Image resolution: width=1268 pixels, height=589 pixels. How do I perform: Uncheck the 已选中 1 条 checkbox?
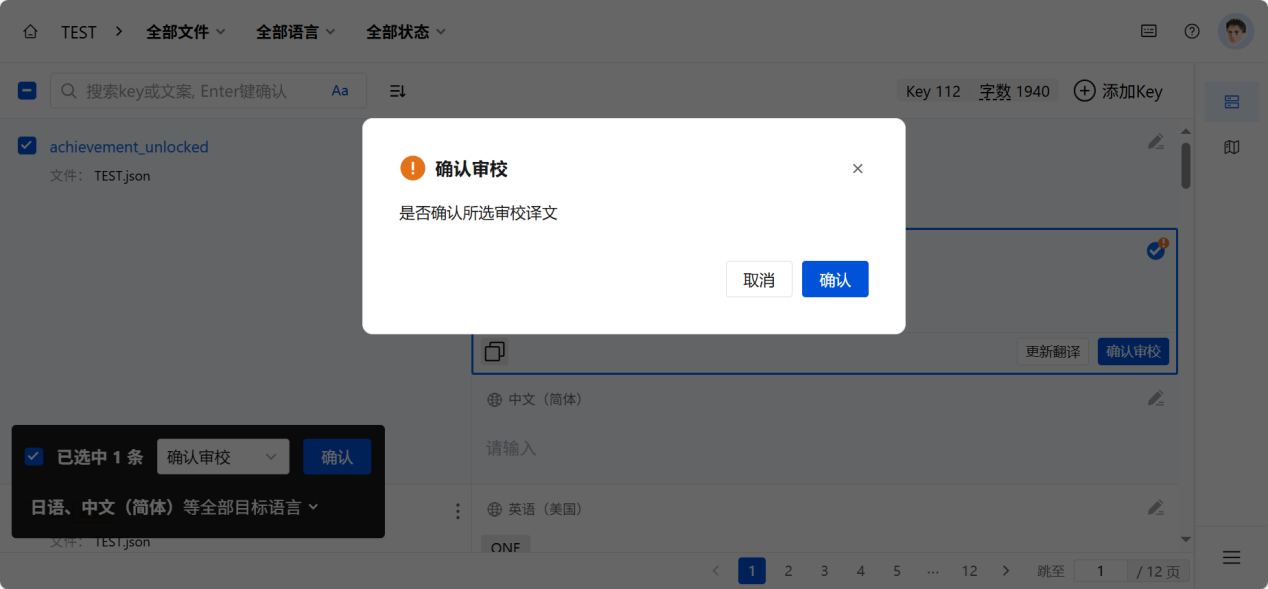[x=34, y=456]
